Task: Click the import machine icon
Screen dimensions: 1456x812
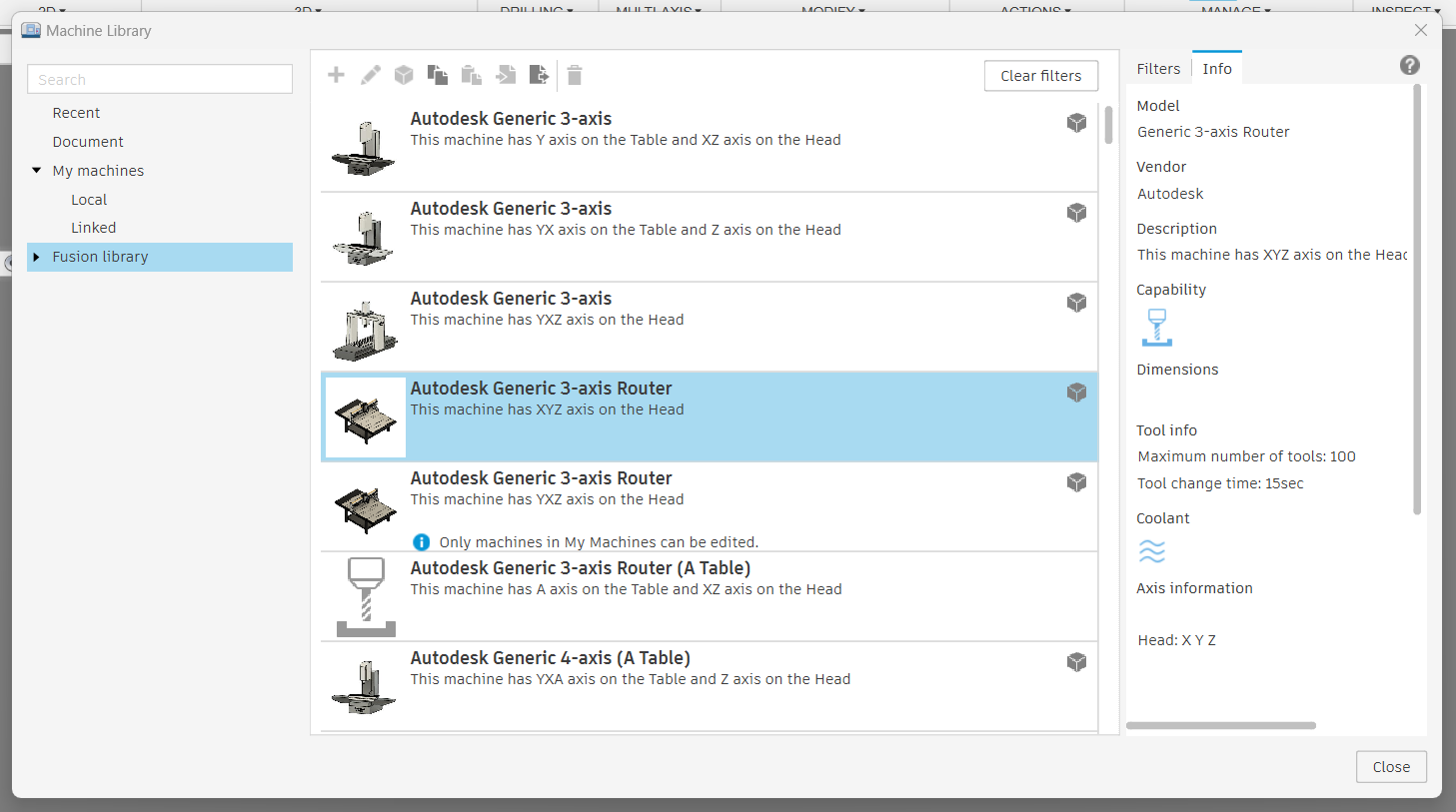Action: click(x=506, y=75)
